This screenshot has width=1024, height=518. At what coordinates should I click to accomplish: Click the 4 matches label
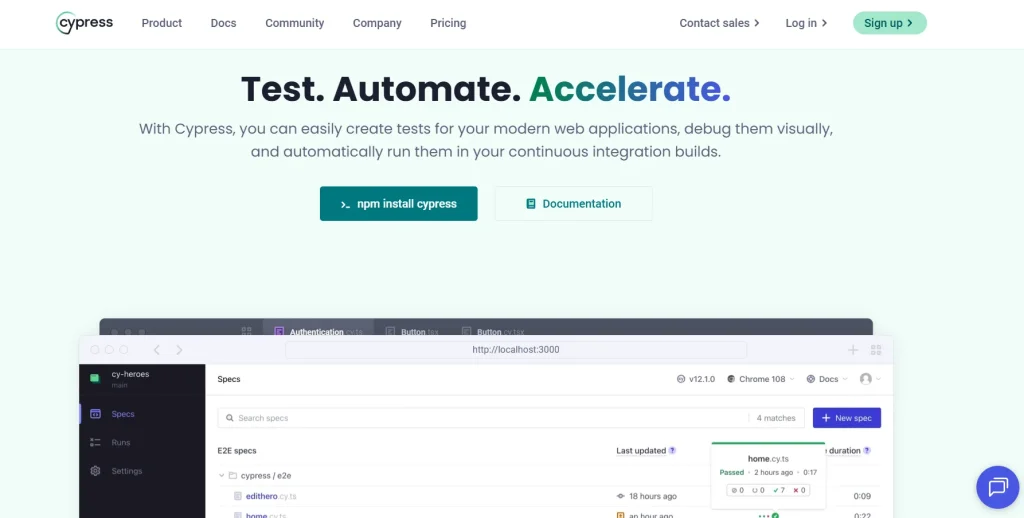[x=776, y=418]
